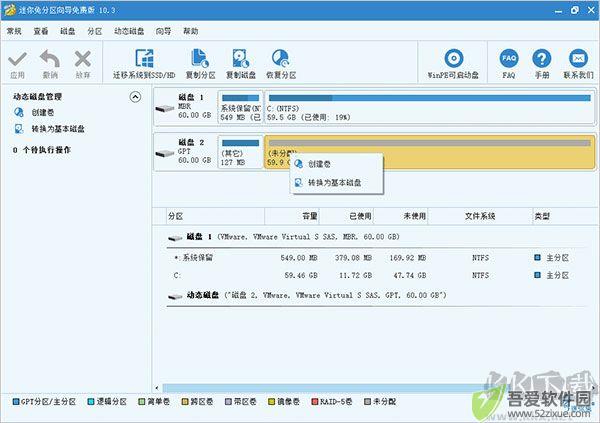This screenshot has height=423, width=600.
Task: Click the 镜像卷 legend swatch
Action: (x=271, y=402)
